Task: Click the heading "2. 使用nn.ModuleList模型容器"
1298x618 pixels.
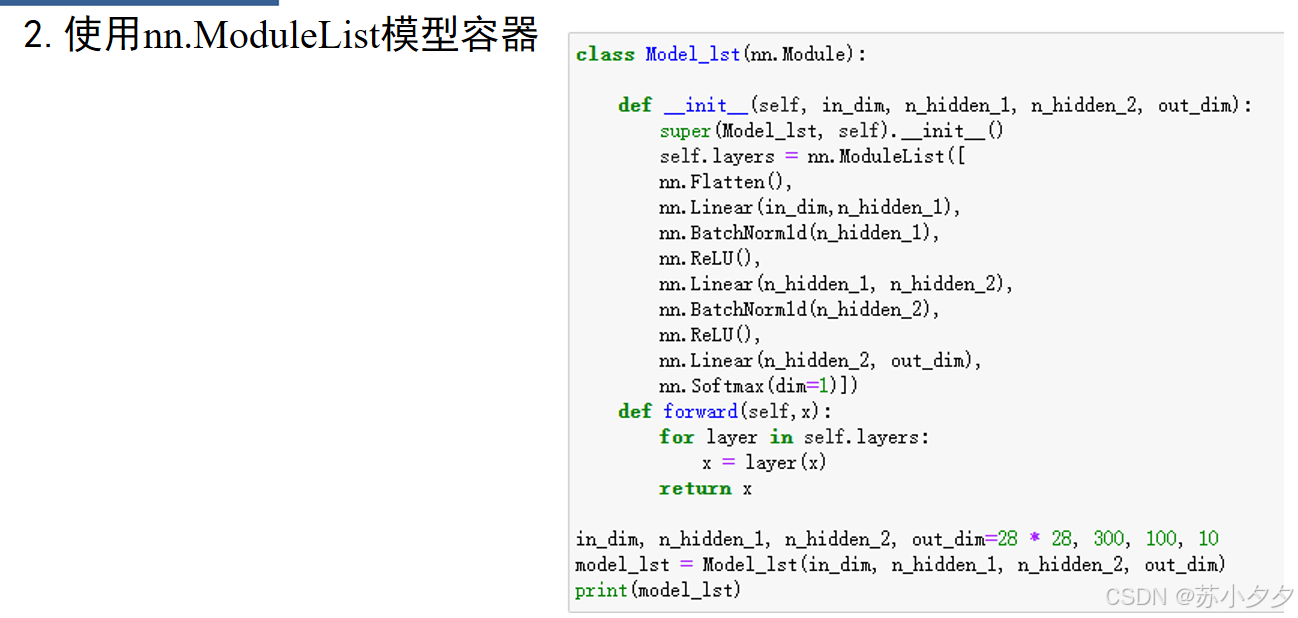Action: click(x=281, y=35)
